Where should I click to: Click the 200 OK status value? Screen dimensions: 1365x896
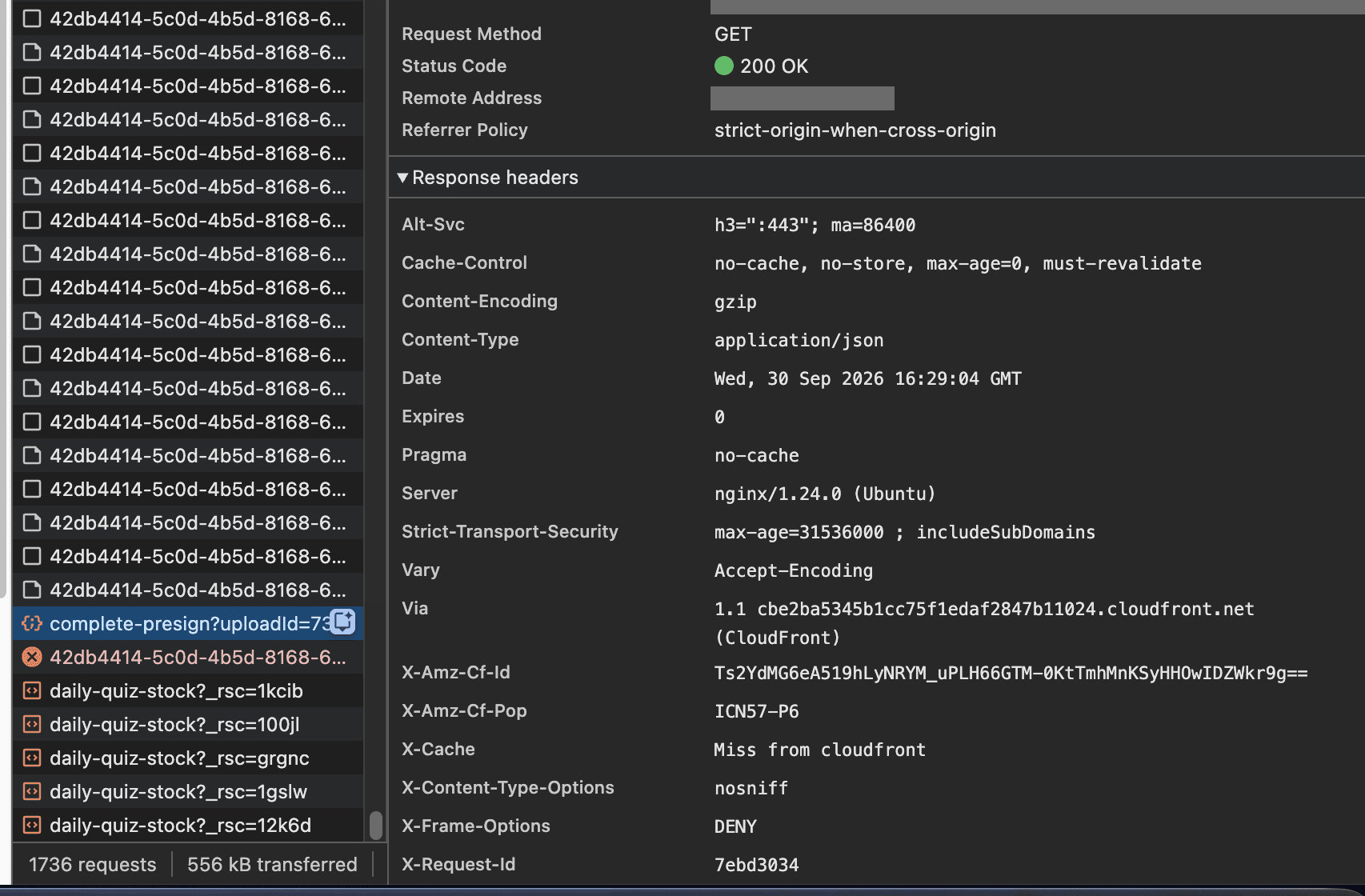(774, 66)
